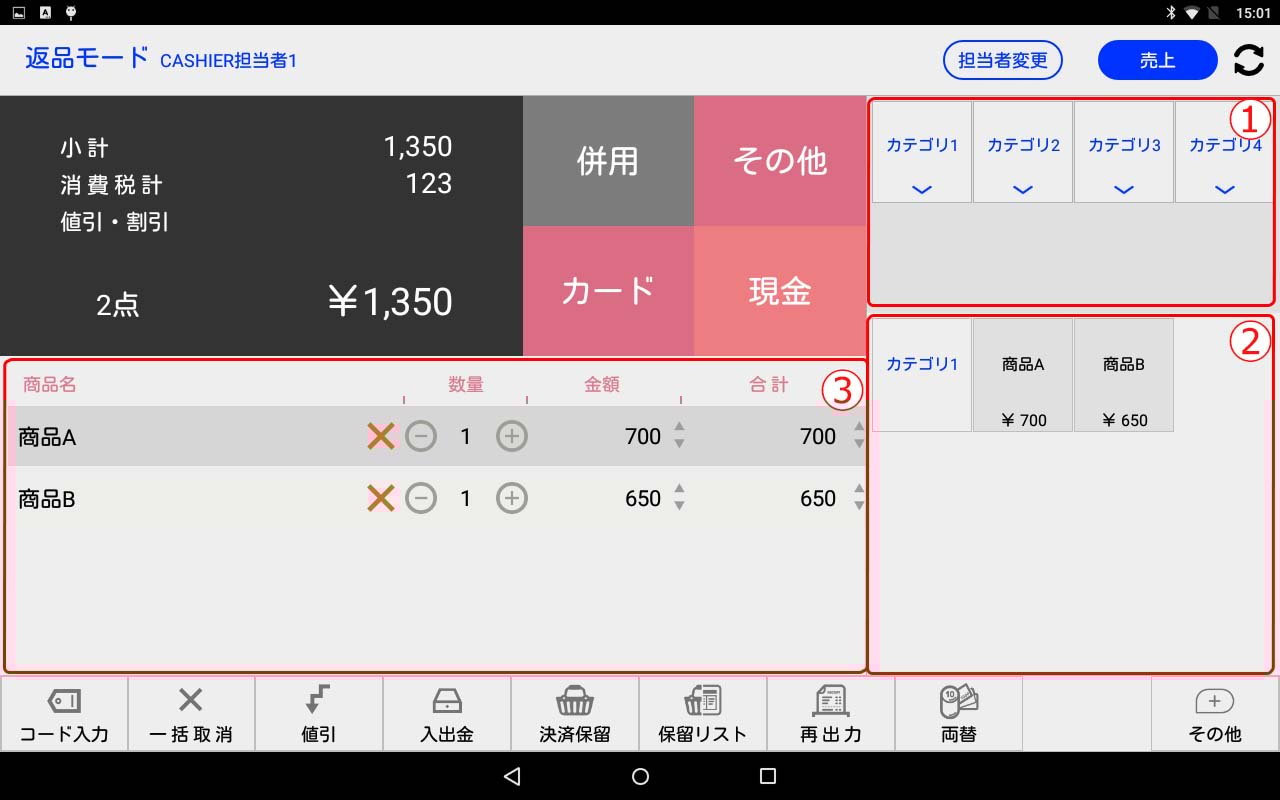Increase 商品A quantity with plus
This screenshot has width=1280, height=800.
click(x=512, y=436)
